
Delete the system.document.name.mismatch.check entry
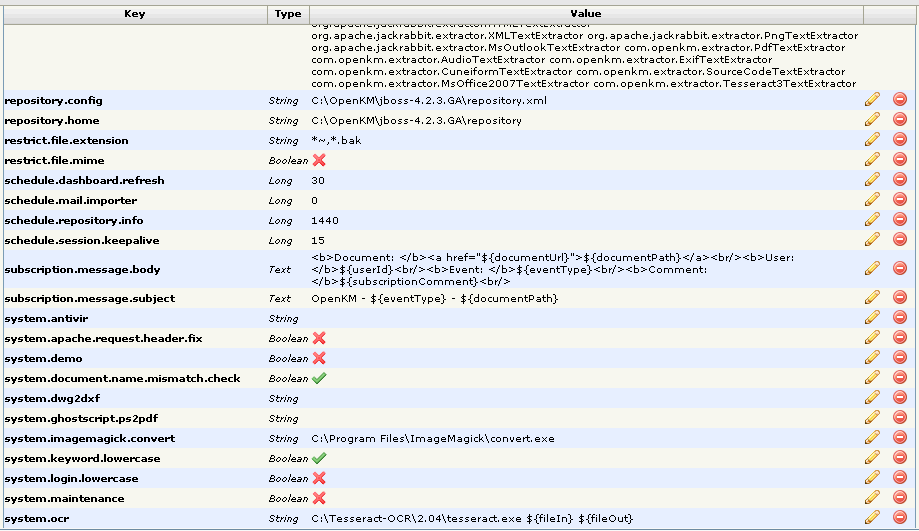tap(900, 377)
